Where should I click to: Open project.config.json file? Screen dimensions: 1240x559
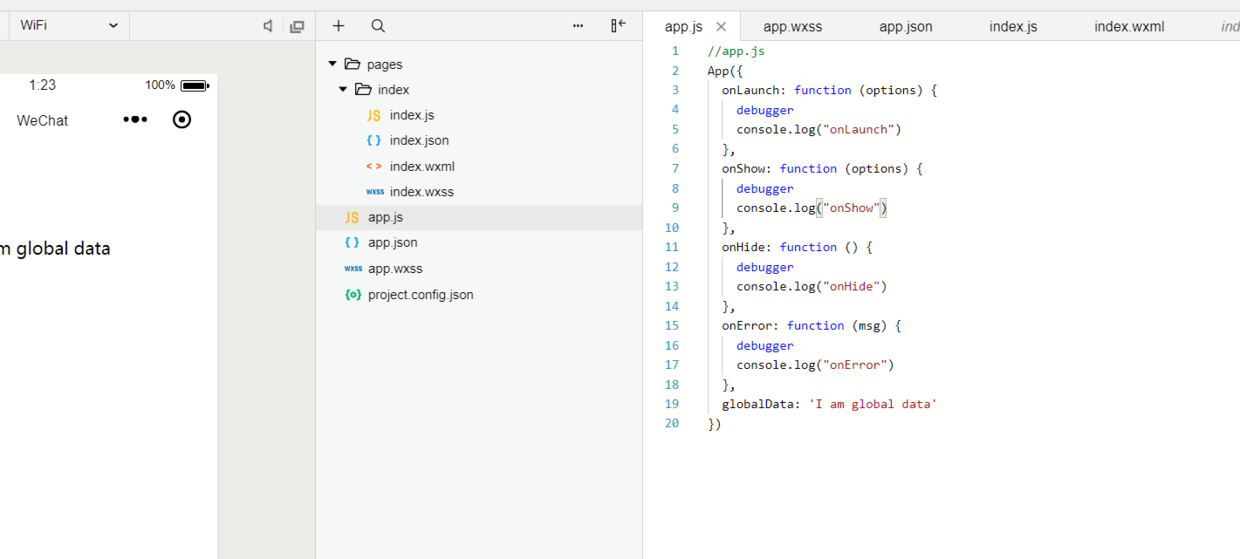point(420,295)
